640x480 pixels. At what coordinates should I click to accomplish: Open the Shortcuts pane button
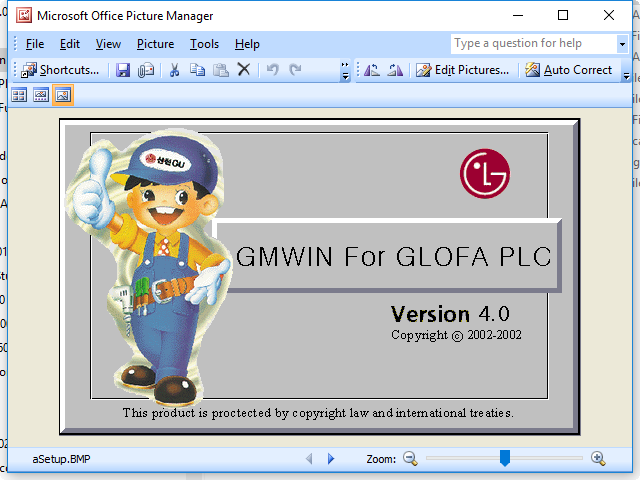(60, 70)
